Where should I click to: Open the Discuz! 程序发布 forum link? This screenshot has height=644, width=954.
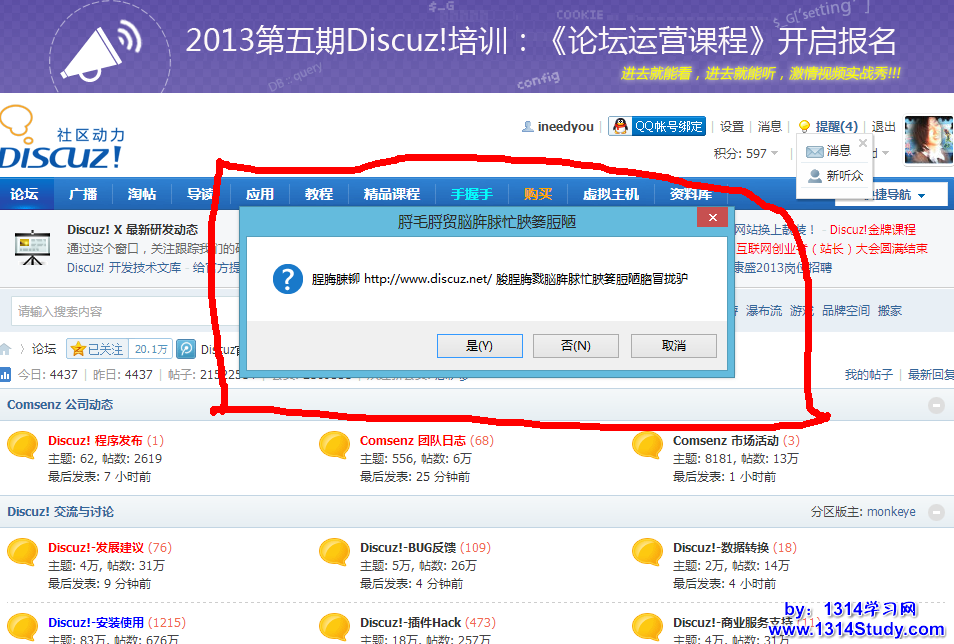(96, 441)
